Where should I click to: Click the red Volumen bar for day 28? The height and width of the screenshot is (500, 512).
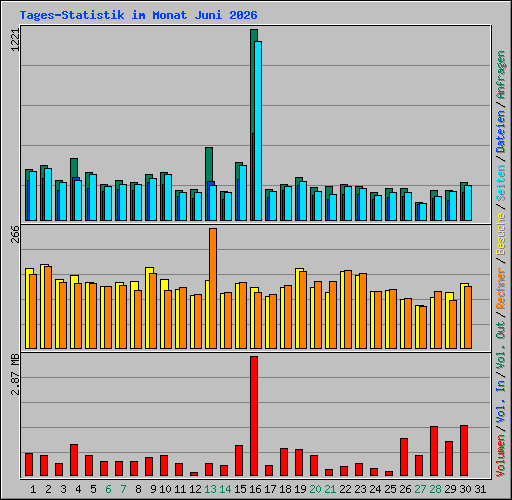(x=434, y=451)
